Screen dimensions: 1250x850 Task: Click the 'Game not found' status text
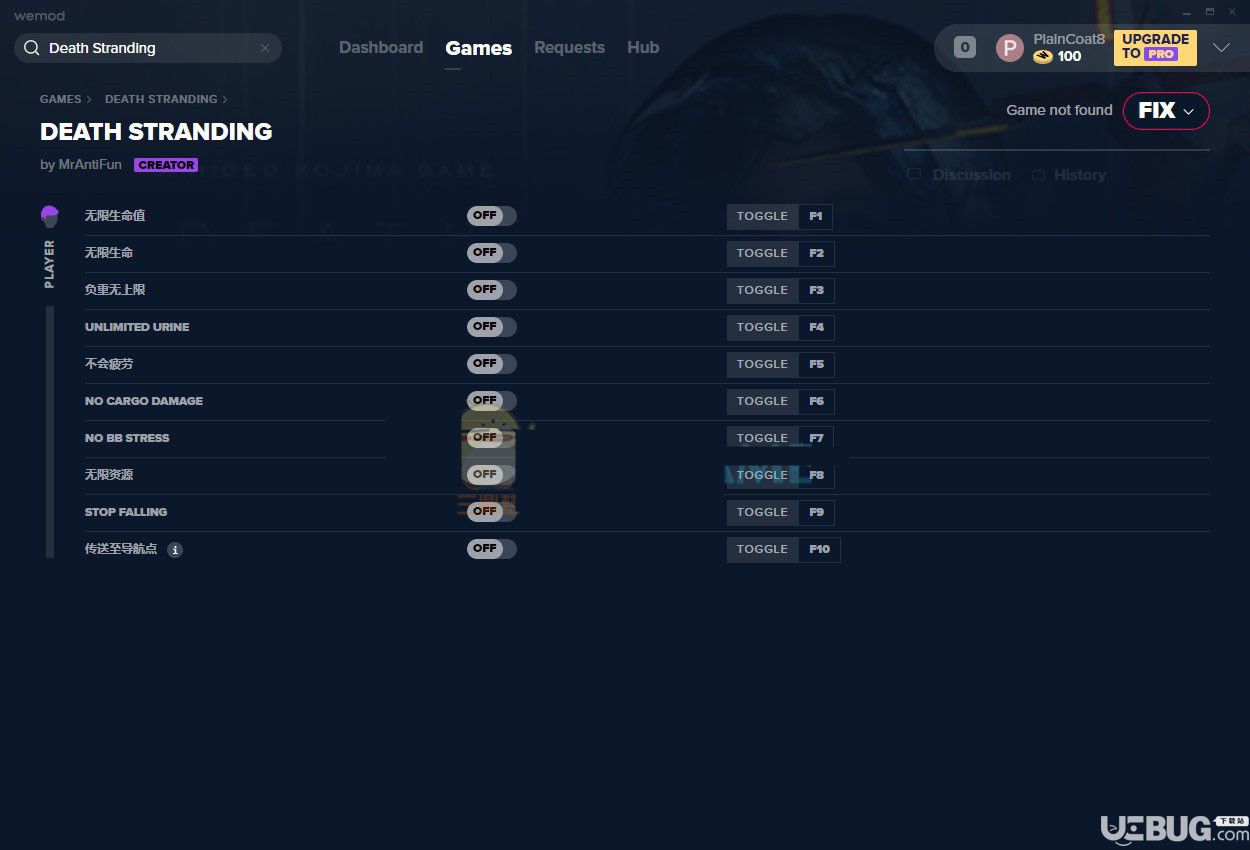pos(1059,111)
